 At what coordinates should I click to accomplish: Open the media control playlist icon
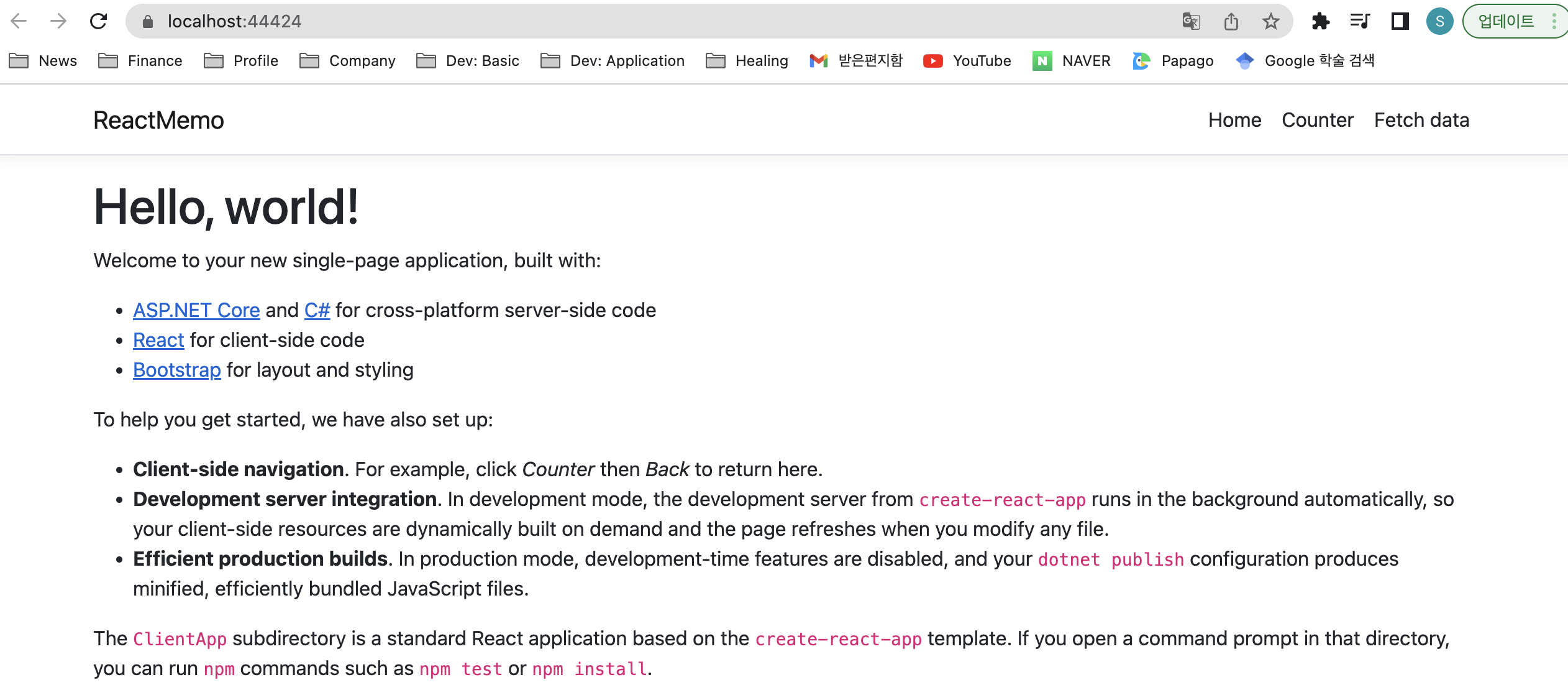point(1360,21)
